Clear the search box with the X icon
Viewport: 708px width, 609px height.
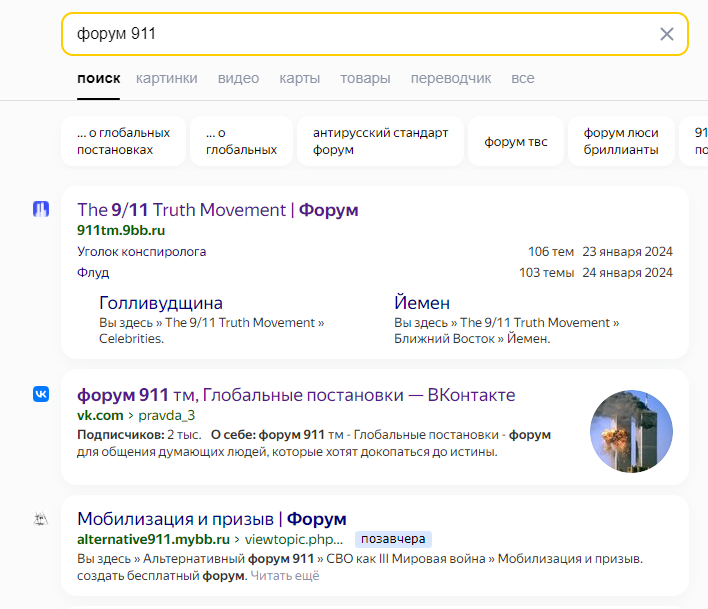pos(666,34)
